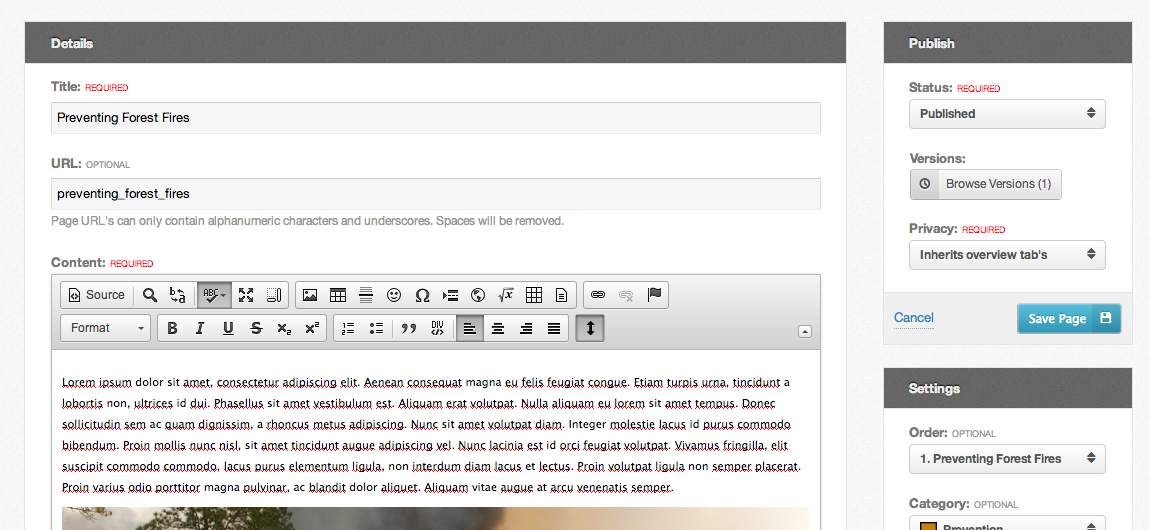Insert an anchor flag
The width and height of the screenshot is (1150, 530).
(654, 295)
